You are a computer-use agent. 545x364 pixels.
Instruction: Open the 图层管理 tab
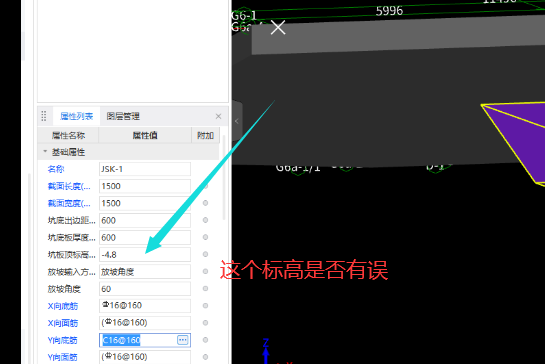click(x=123, y=116)
